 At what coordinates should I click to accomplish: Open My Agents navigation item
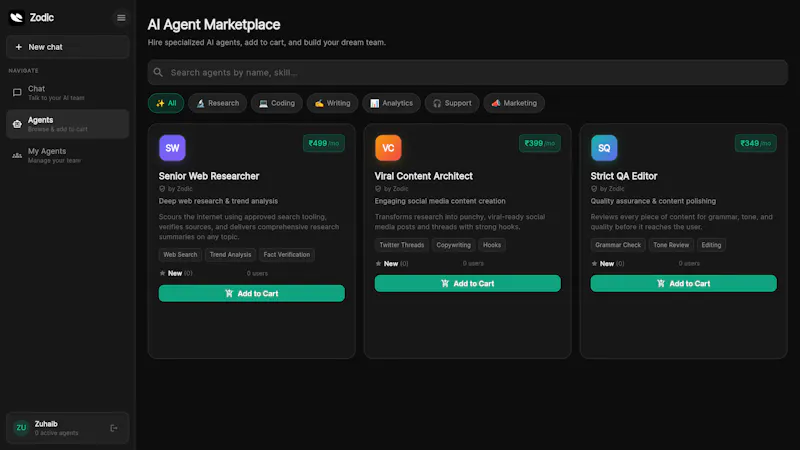pyautogui.click(x=67, y=155)
